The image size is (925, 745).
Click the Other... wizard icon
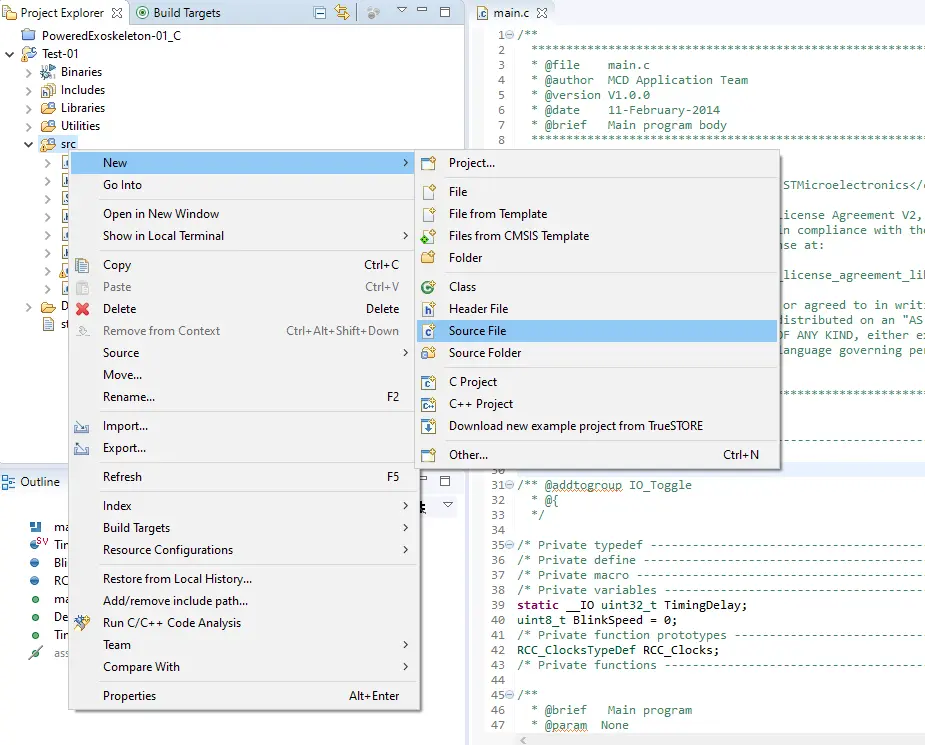click(428, 455)
